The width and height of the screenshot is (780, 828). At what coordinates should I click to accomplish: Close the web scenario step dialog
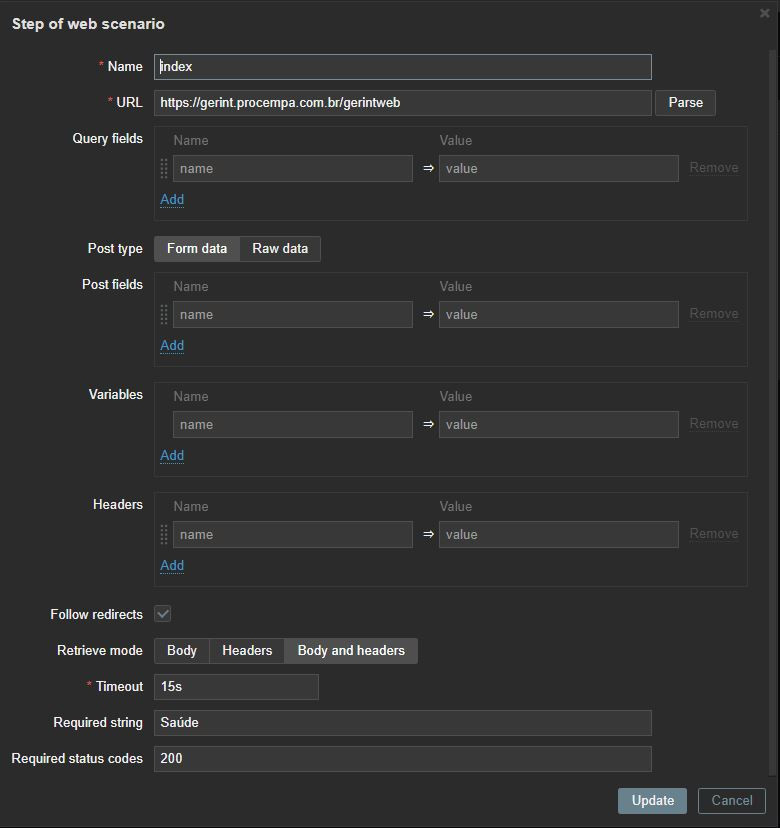[765, 14]
